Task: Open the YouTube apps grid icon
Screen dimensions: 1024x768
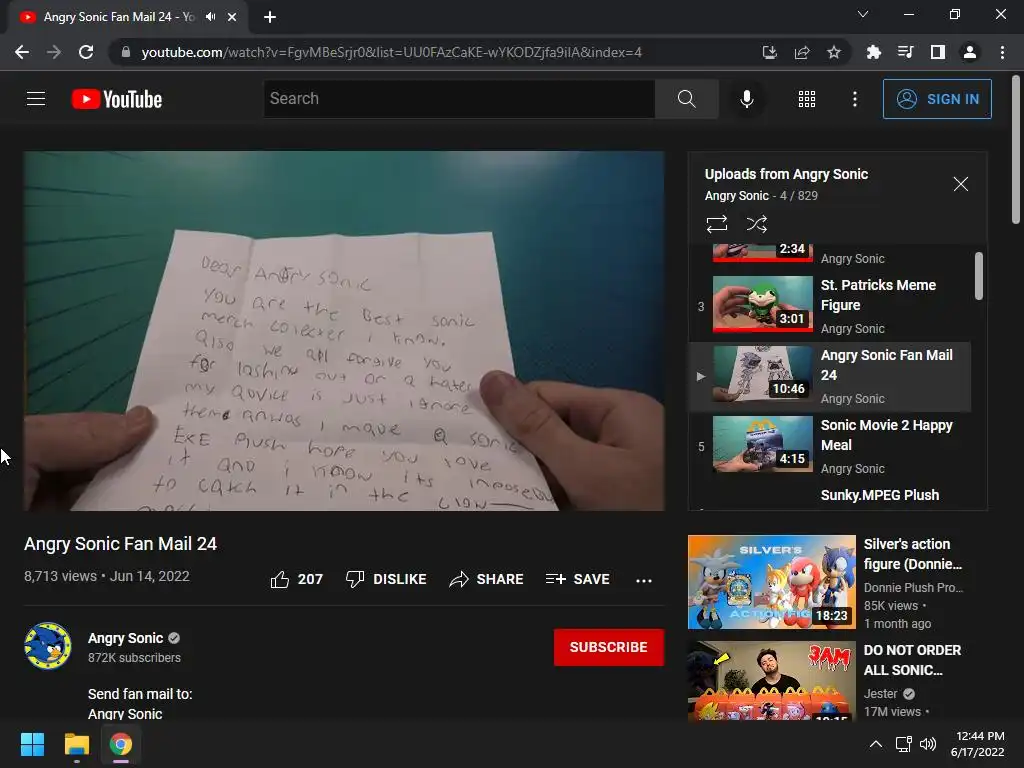Action: coord(807,99)
